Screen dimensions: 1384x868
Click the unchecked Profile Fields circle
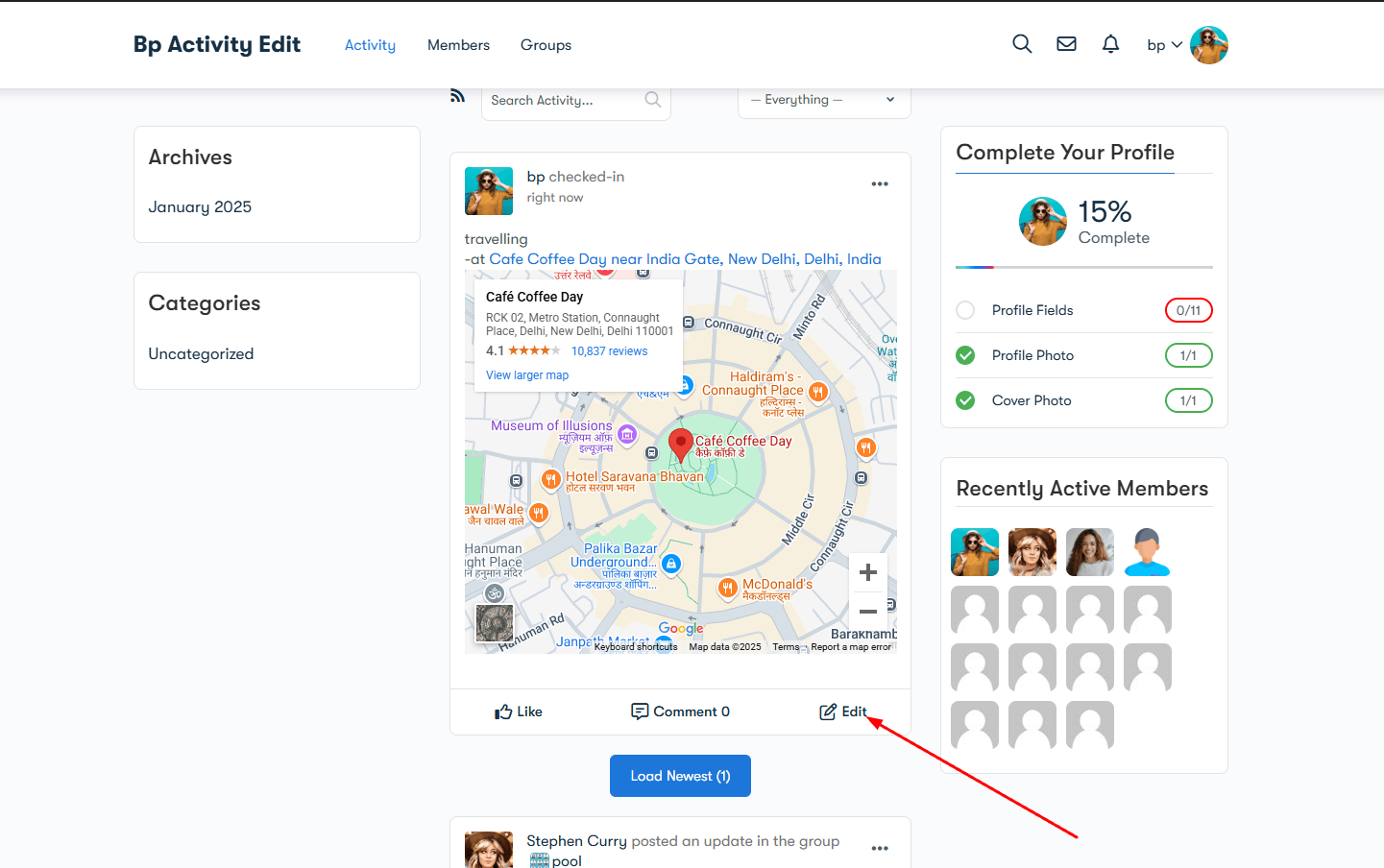965,310
